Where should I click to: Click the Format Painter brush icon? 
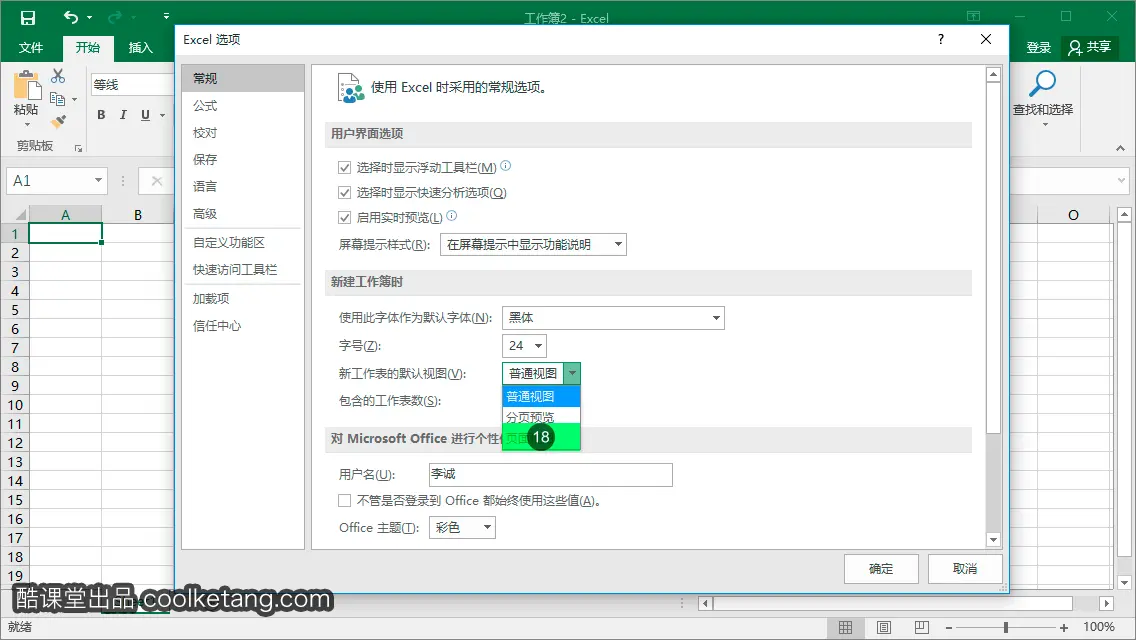point(58,121)
